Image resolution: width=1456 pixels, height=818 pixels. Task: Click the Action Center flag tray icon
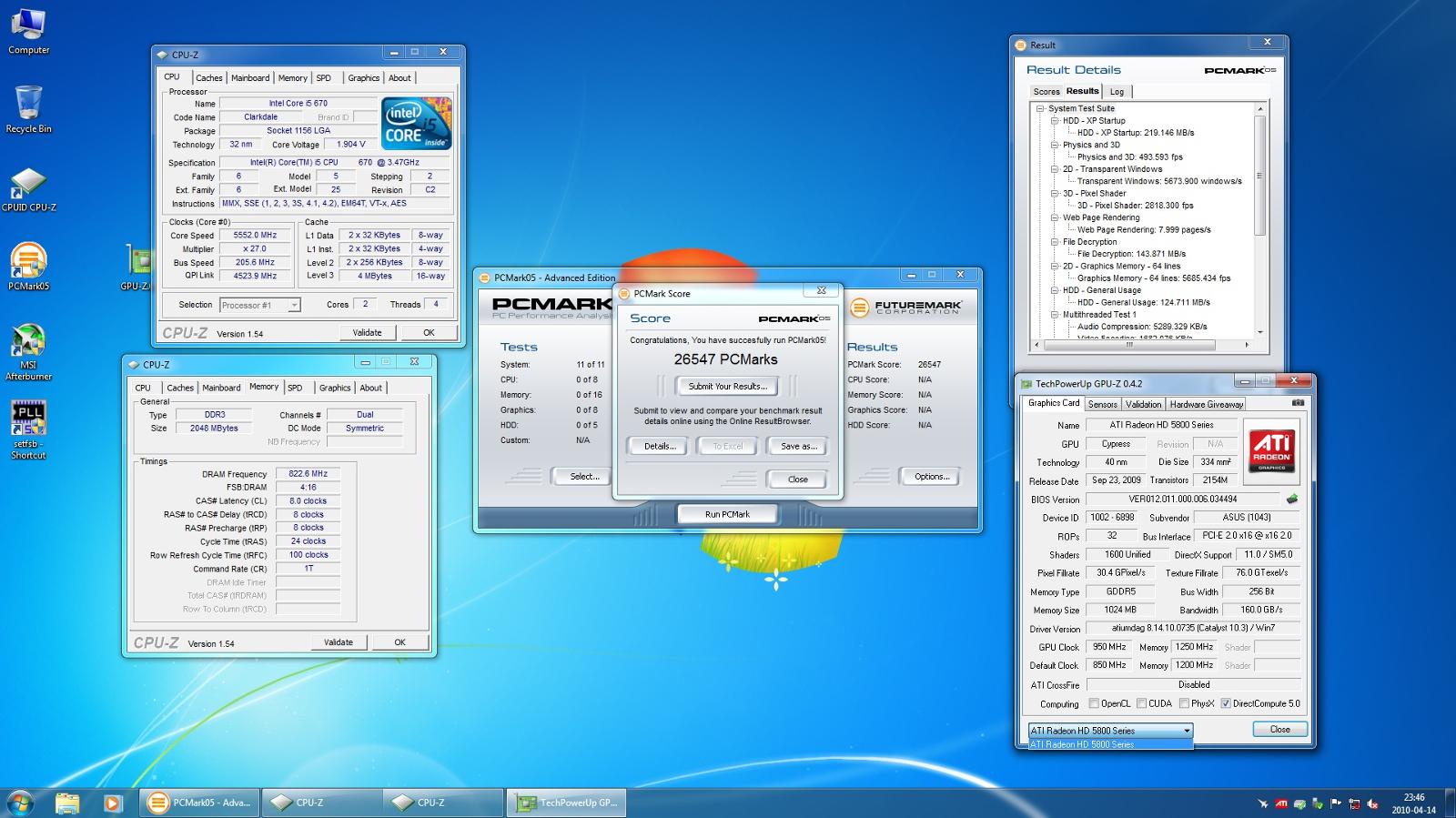(1336, 803)
